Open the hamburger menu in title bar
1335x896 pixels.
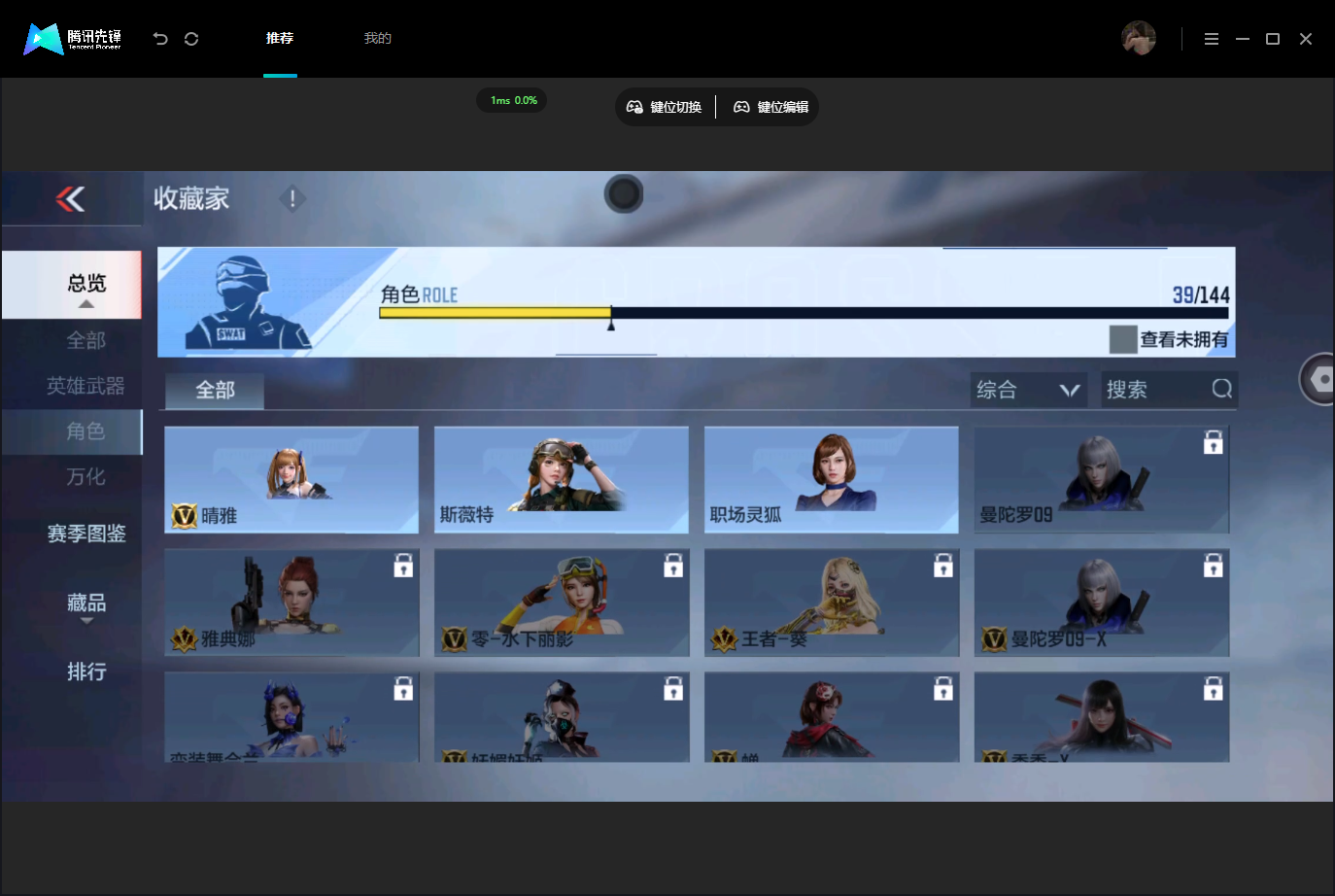pyautogui.click(x=1211, y=39)
